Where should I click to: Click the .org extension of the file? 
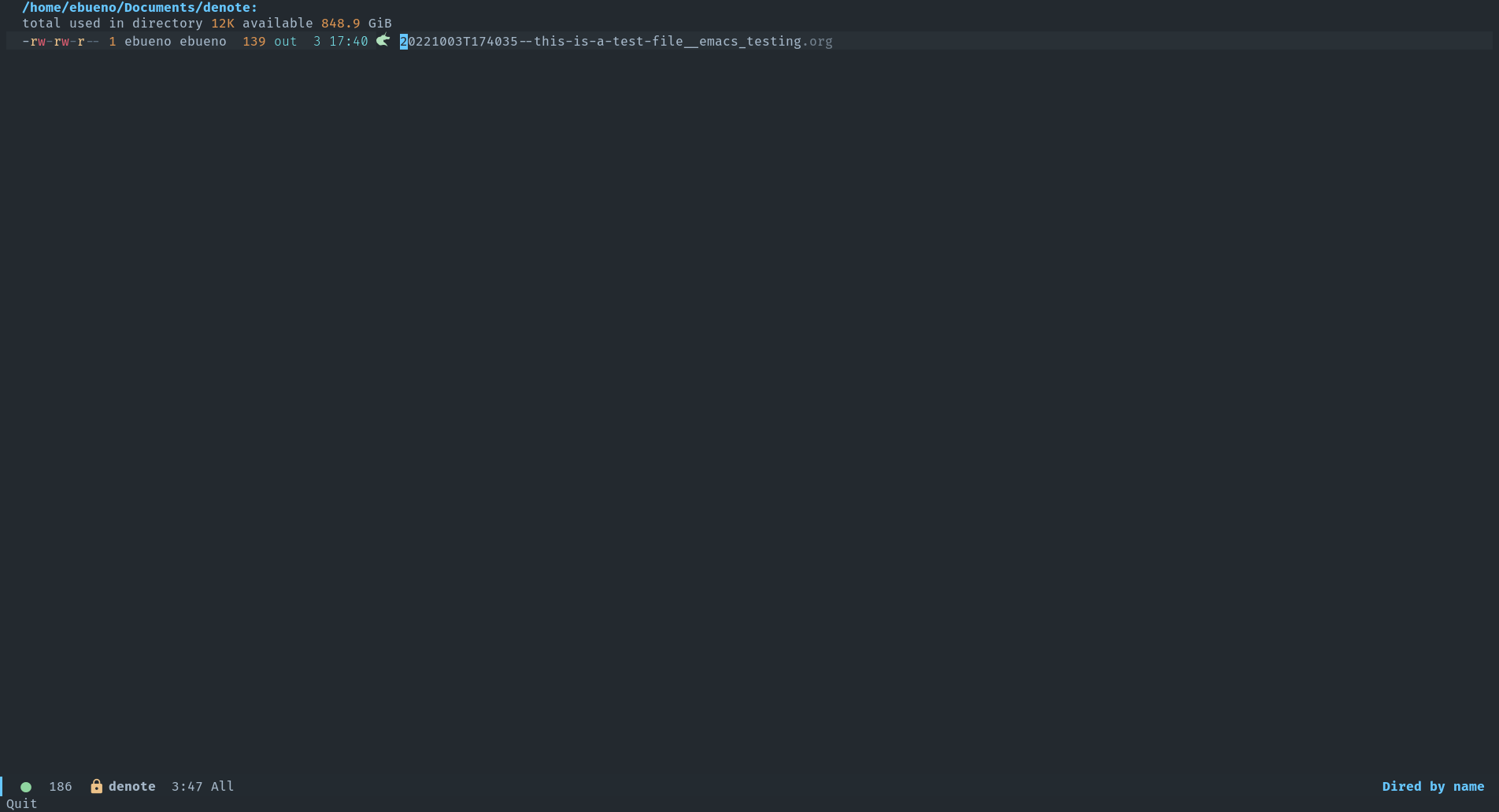817,42
